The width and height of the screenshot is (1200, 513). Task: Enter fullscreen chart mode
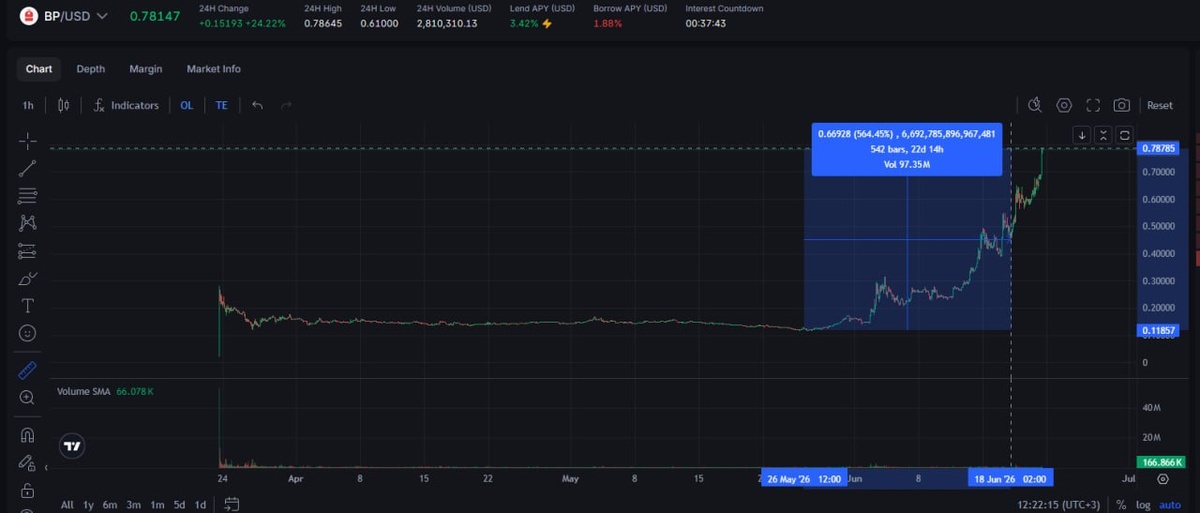[1093, 105]
